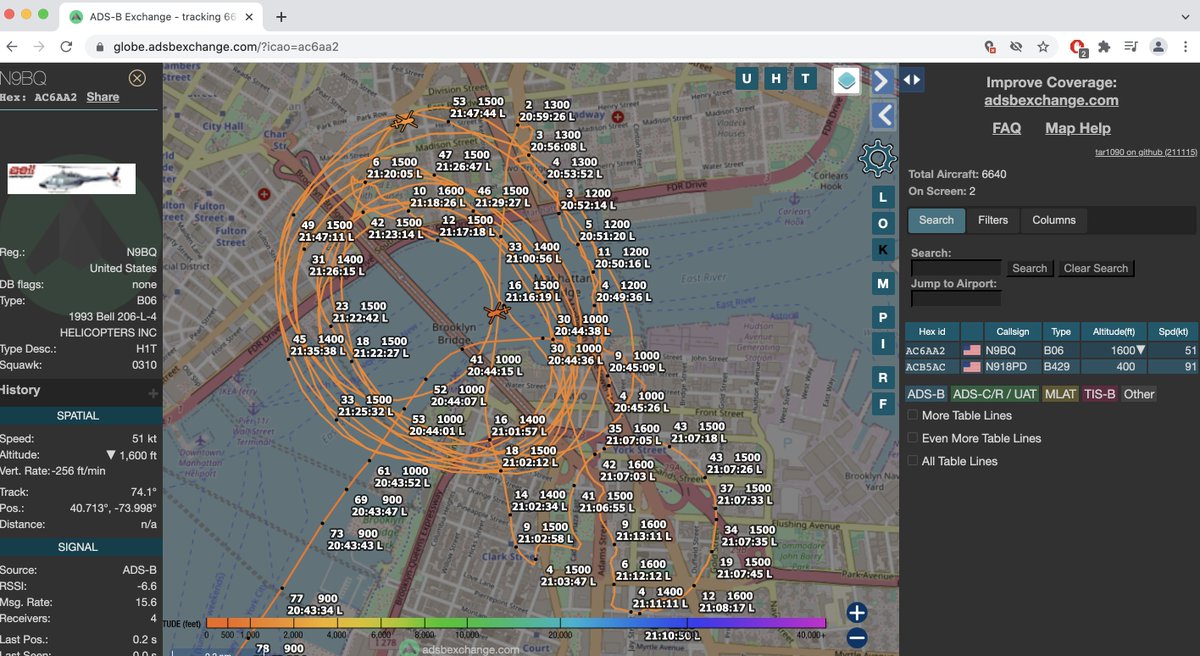Image resolution: width=1200 pixels, height=656 pixels.
Task: Sort the table by Callsign column
Action: [1012, 331]
